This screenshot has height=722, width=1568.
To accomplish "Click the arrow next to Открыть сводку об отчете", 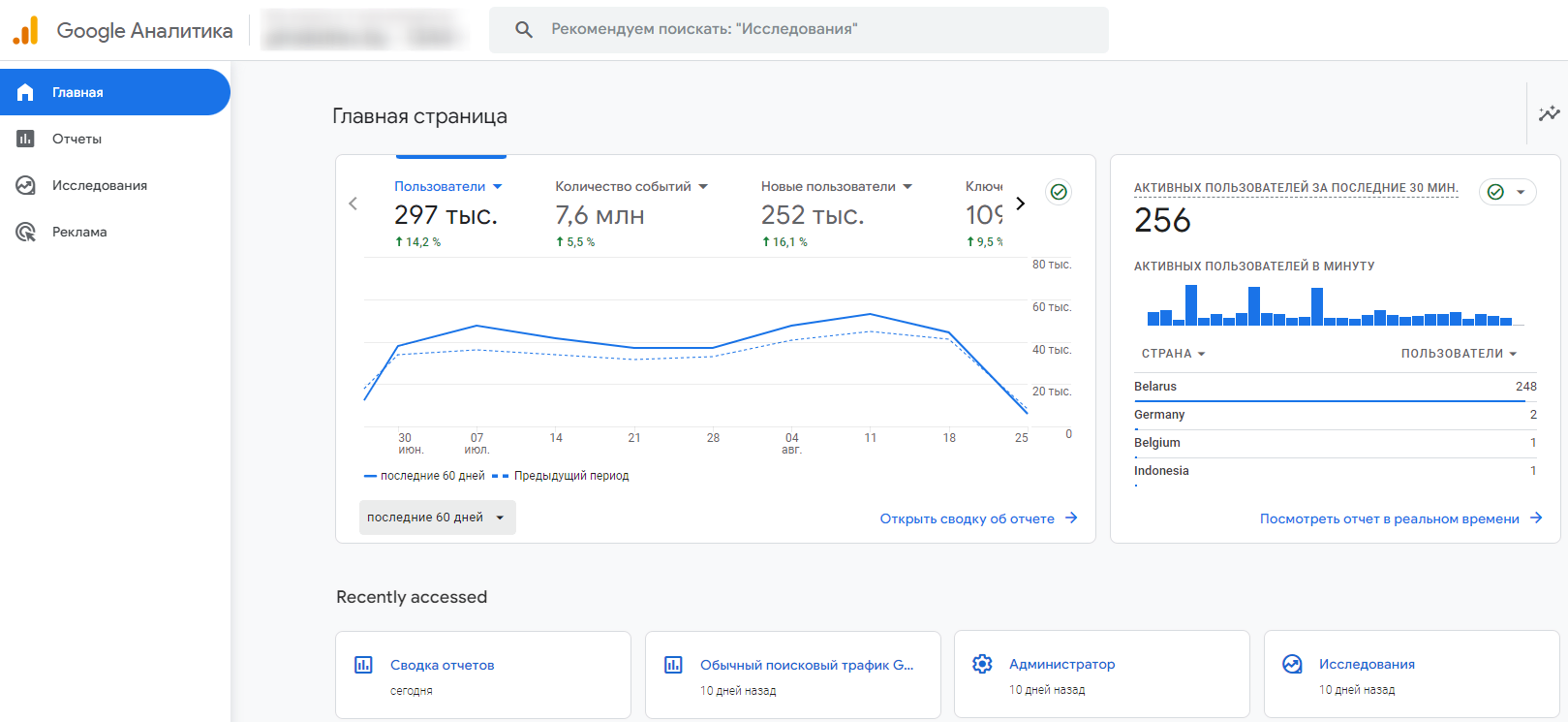I will pyautogui.click(x=1071, y=518).
